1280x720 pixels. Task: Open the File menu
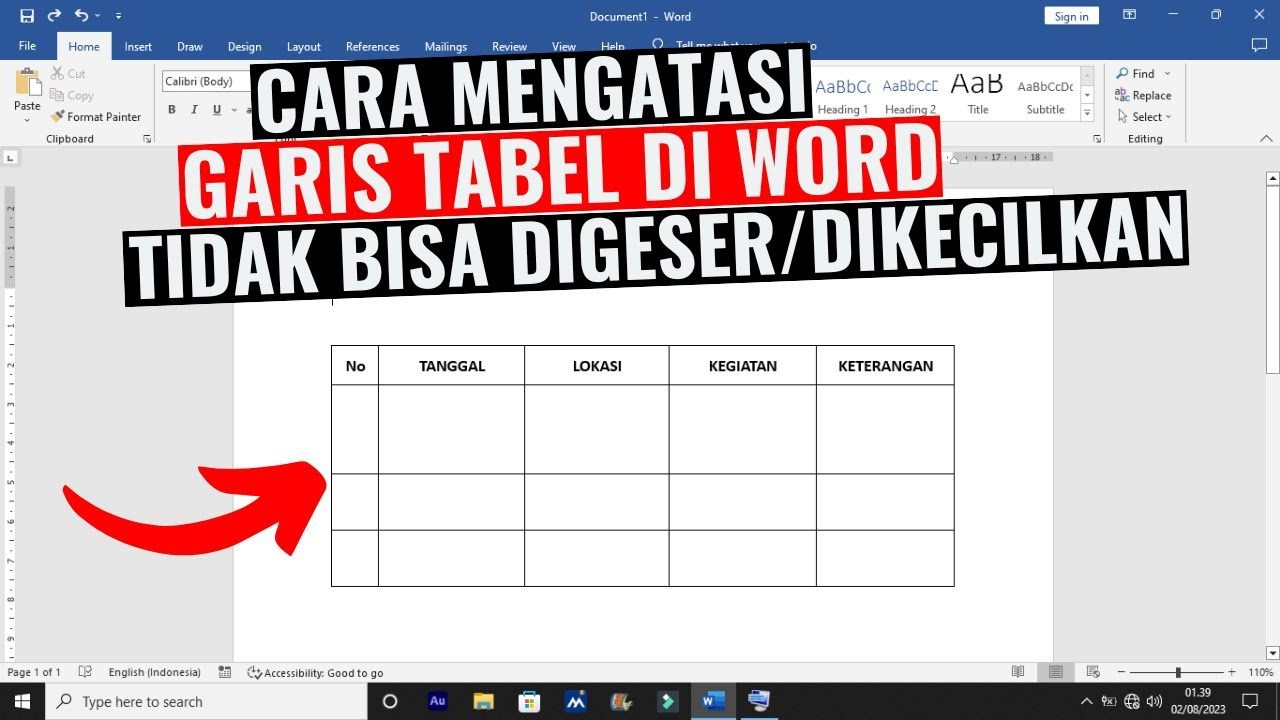[27, 46]
